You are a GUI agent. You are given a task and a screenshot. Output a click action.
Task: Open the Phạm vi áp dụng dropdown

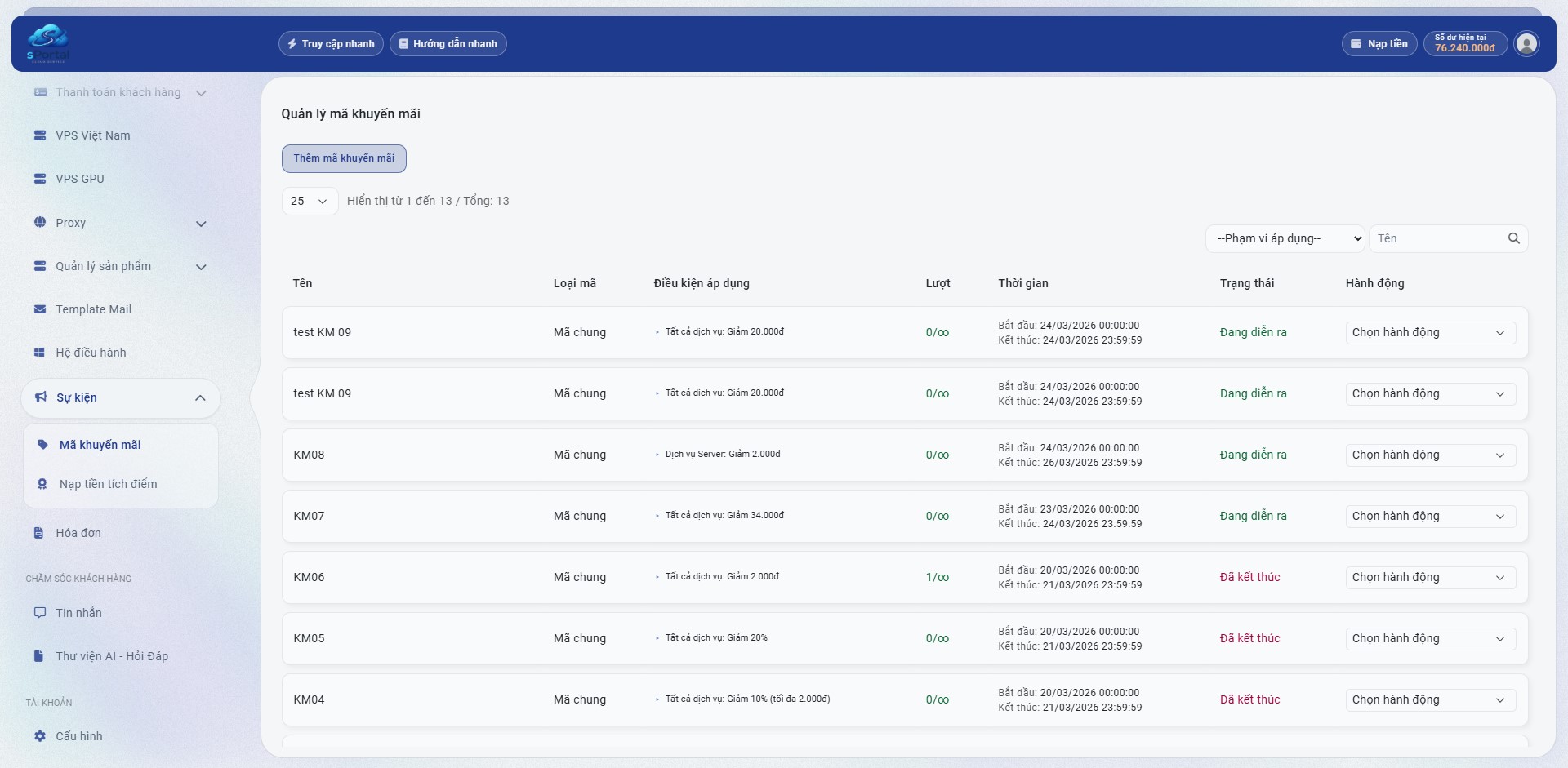1285,238
